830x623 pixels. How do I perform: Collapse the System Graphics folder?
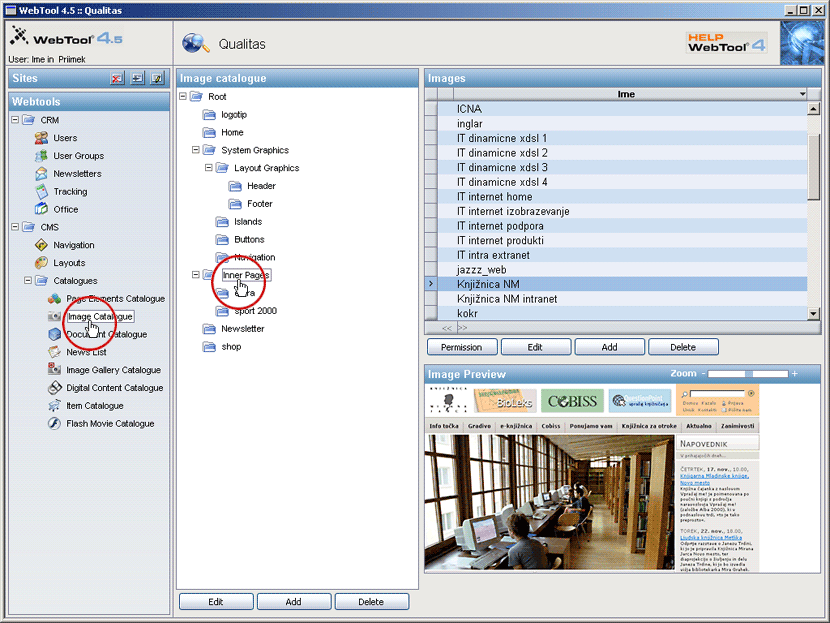pos(196,150)
